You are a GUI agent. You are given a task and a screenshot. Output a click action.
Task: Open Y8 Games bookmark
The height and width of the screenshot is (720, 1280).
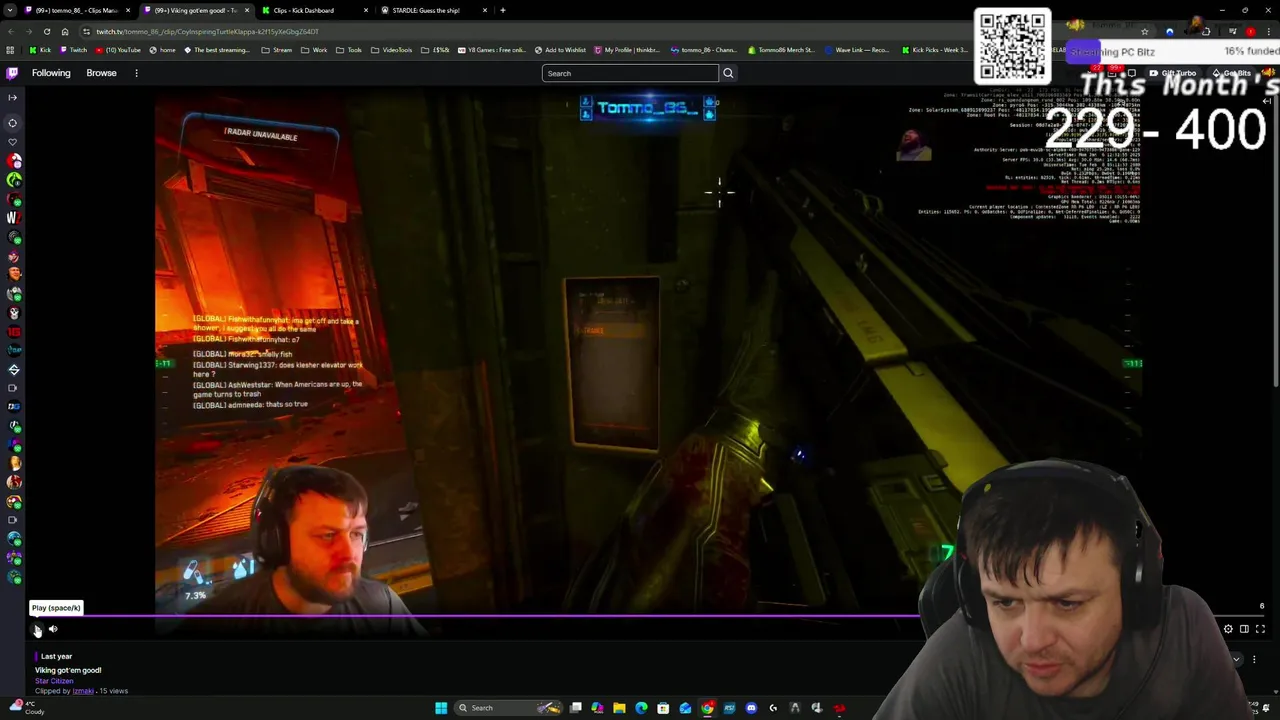pyautogui.click(x=493, y=50)
